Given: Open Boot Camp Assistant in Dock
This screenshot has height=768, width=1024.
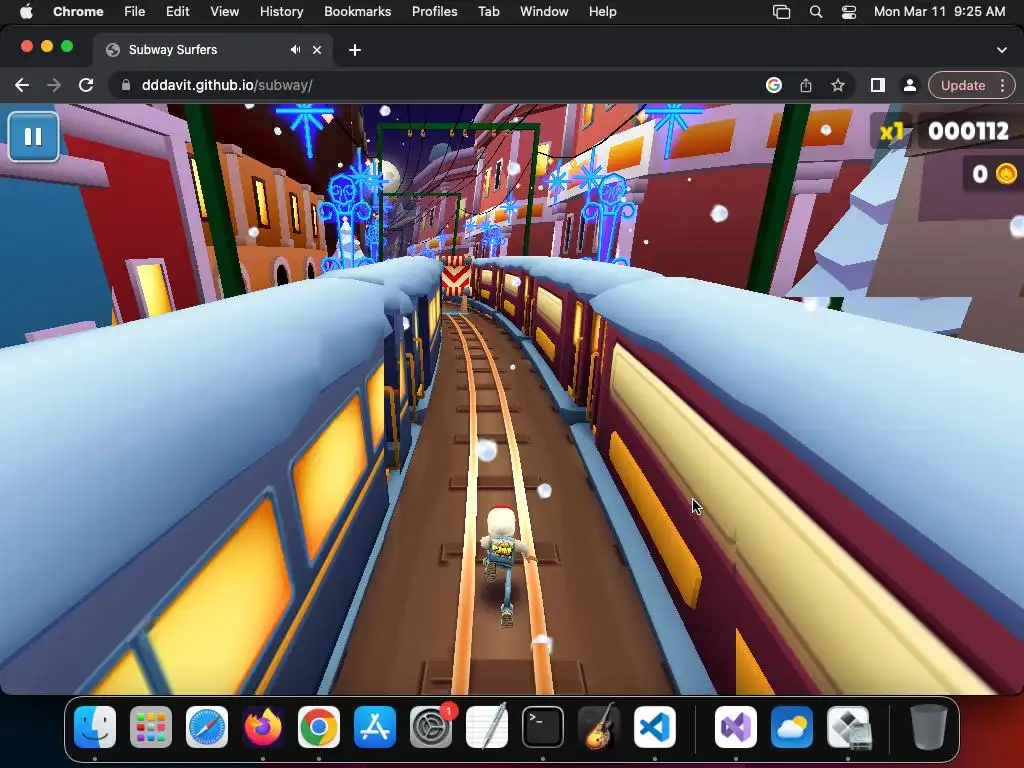Looking at the screenshot, I should pos(848,727).
